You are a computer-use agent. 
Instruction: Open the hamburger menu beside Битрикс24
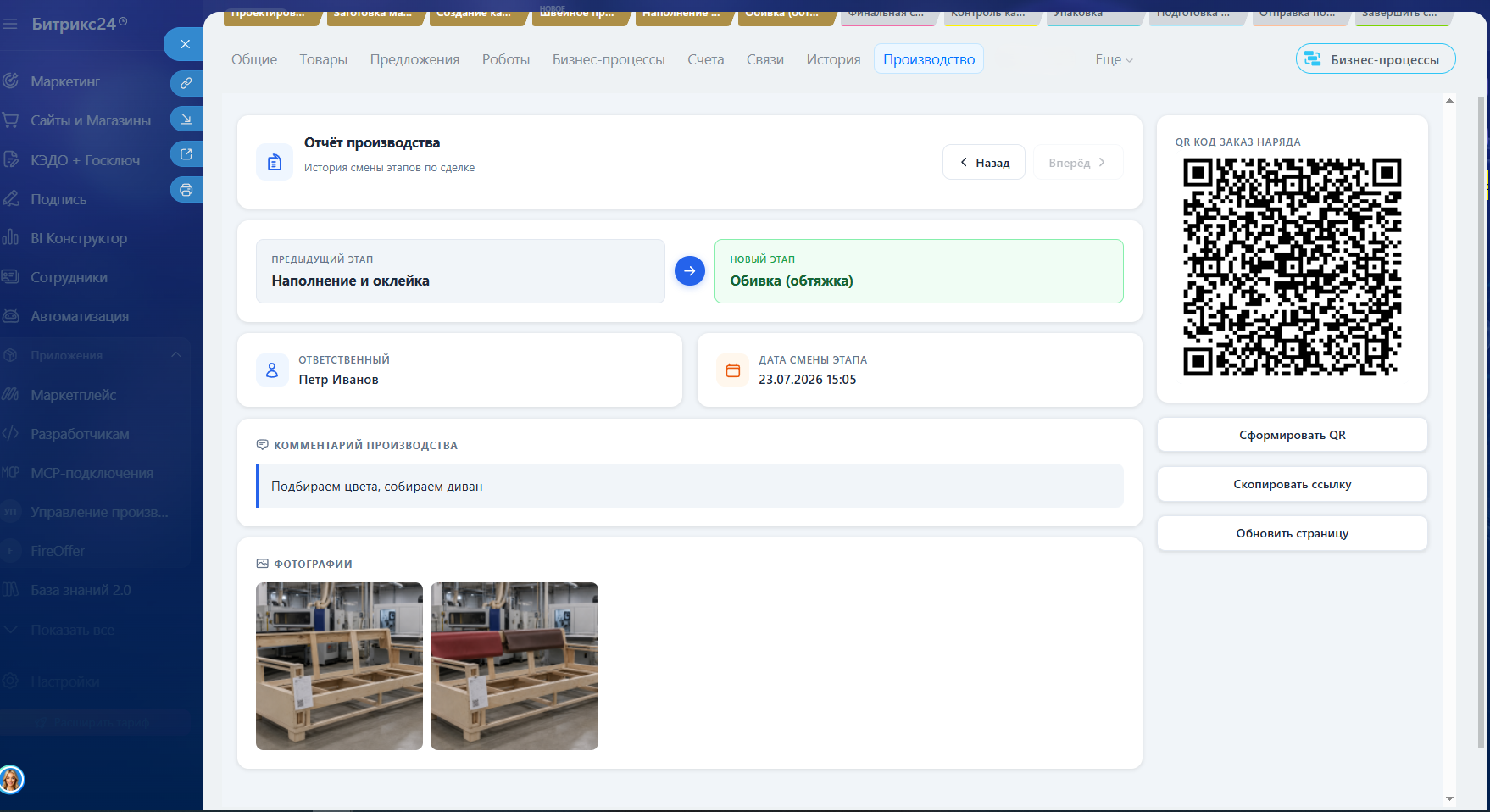point(10,24)
